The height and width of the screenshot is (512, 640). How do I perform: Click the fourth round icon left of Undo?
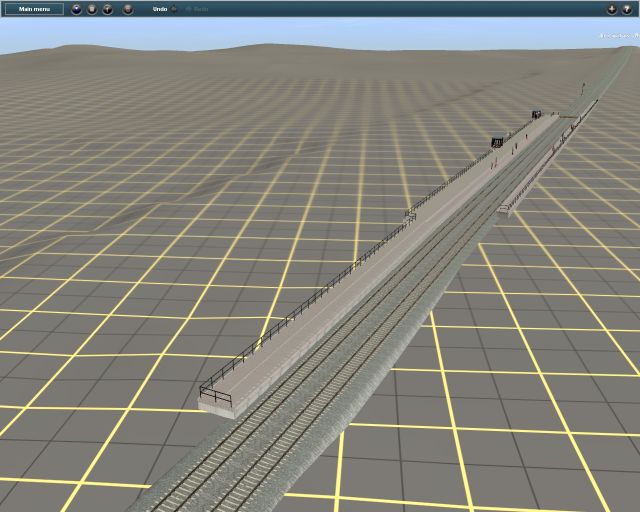click(x=128, y=9)
